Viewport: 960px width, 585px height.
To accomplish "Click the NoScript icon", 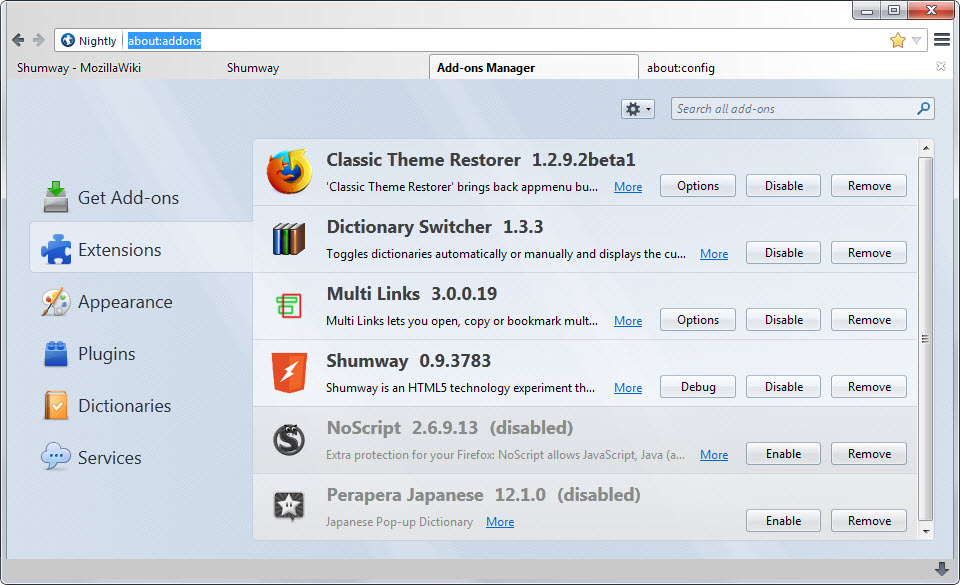I will point(289,439).
